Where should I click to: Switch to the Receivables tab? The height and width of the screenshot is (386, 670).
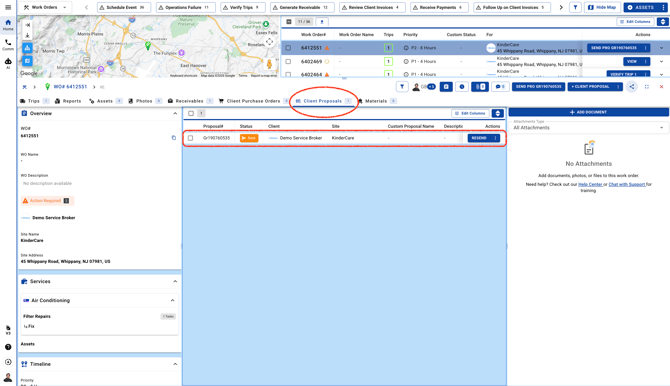[190, 101]
